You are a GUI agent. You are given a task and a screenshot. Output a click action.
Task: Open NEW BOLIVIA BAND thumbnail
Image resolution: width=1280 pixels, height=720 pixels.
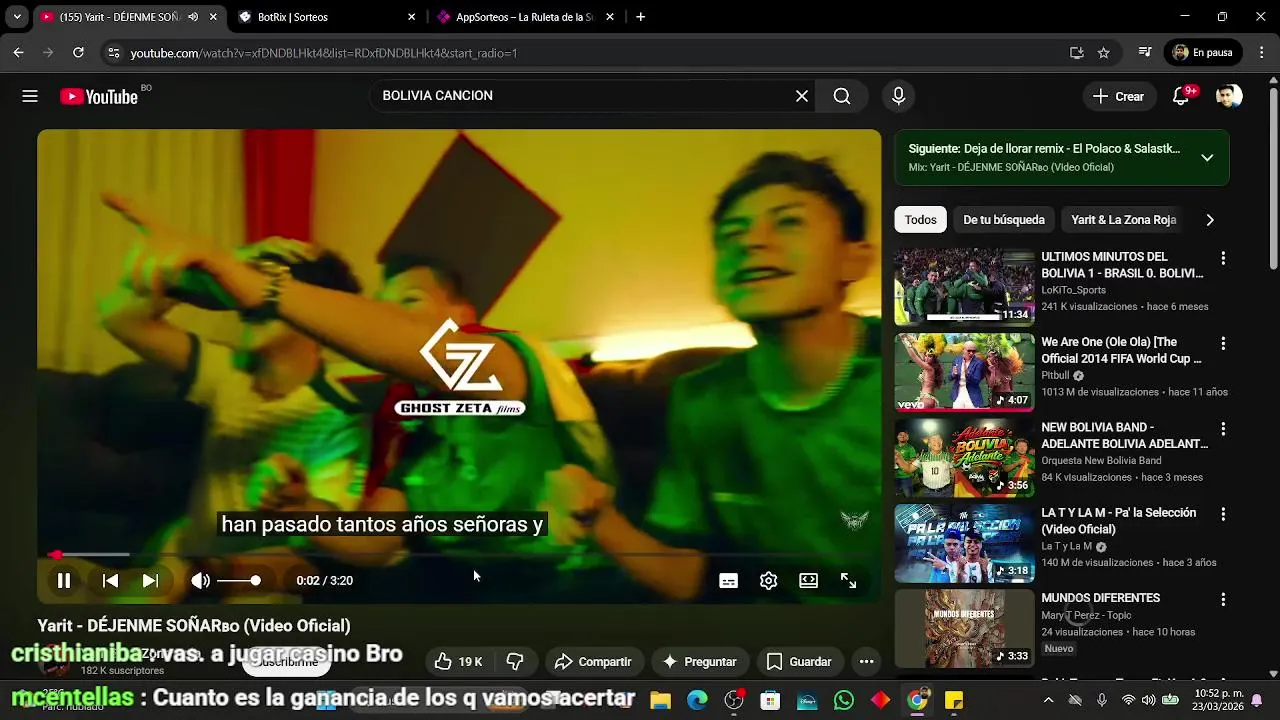[x=964, y=457]
